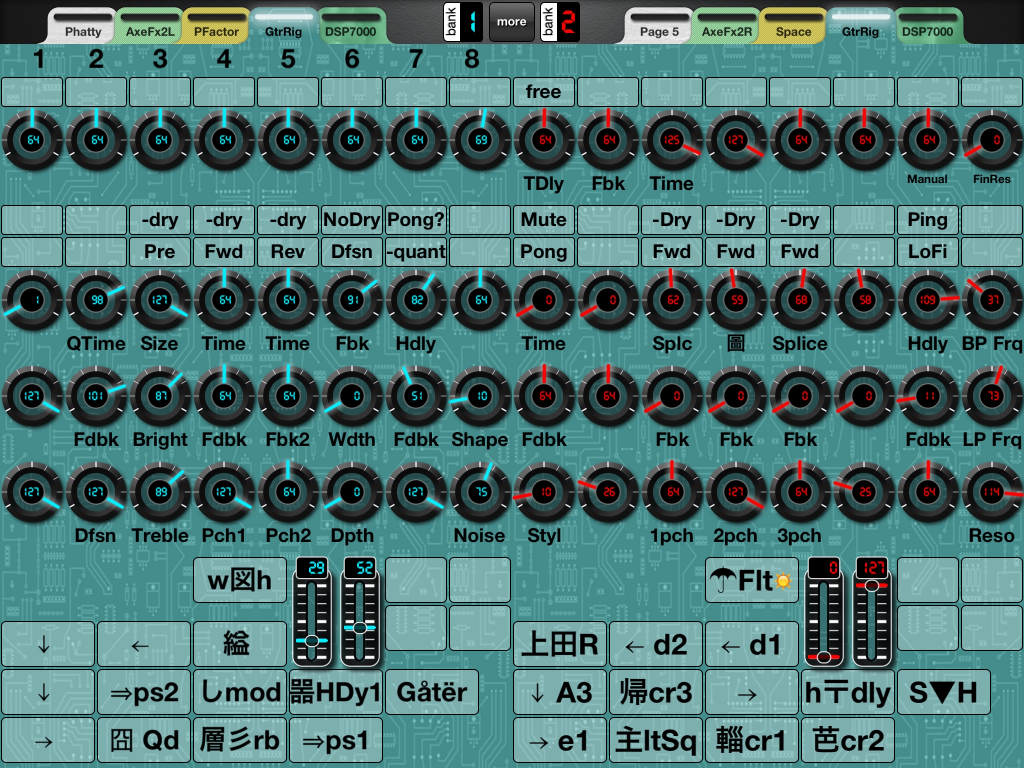Click the red slider showing 127
The width and height of the screenshot is (1024, 768).
[x=872, y=612]
